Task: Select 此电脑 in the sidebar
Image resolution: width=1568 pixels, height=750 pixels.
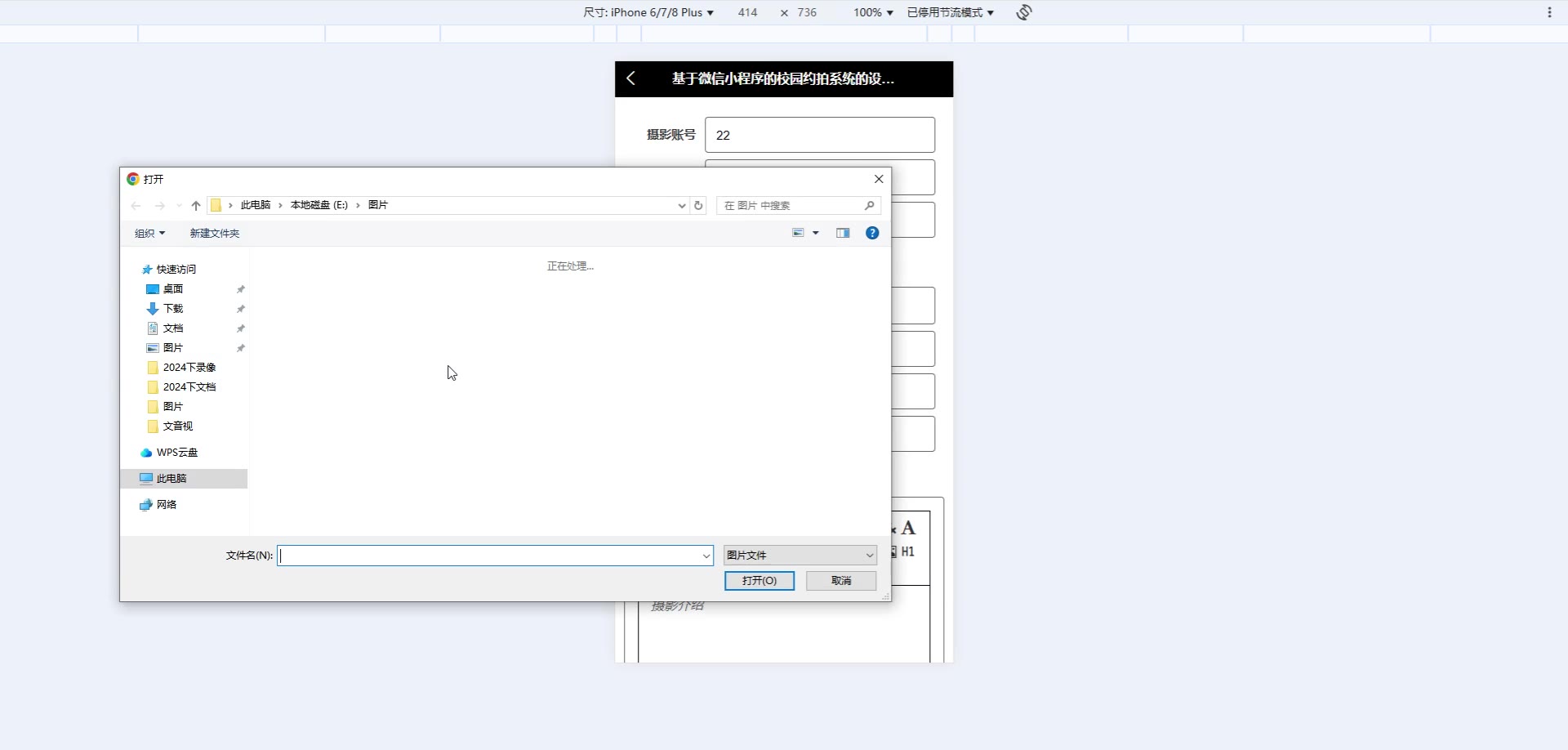Action: [x=171, y=479]
